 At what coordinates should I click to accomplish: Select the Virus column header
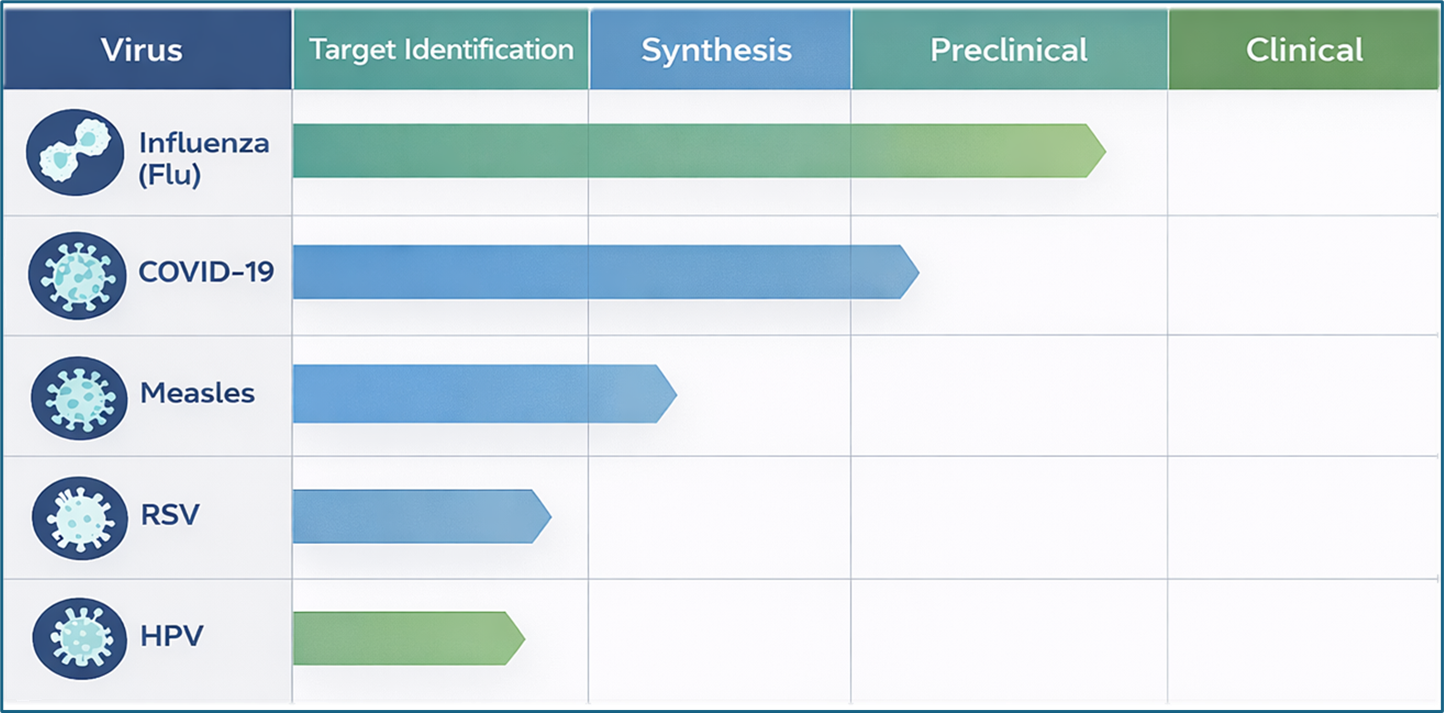click(x=141, y=50)
